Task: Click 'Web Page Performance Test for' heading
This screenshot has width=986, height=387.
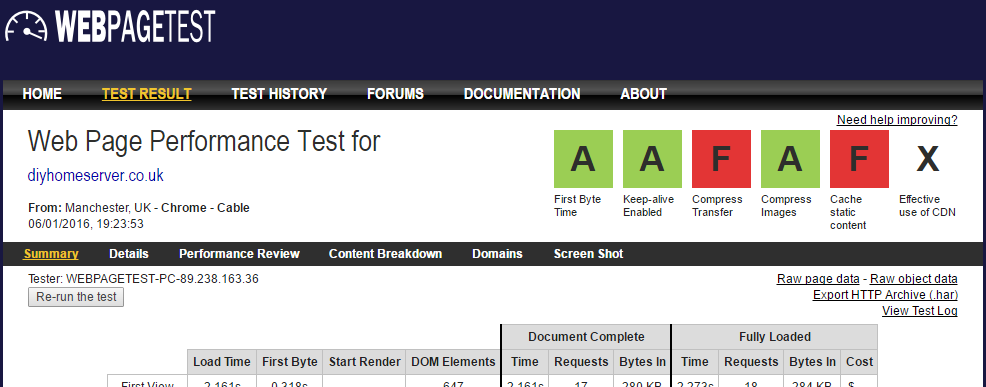Action: 204,142
